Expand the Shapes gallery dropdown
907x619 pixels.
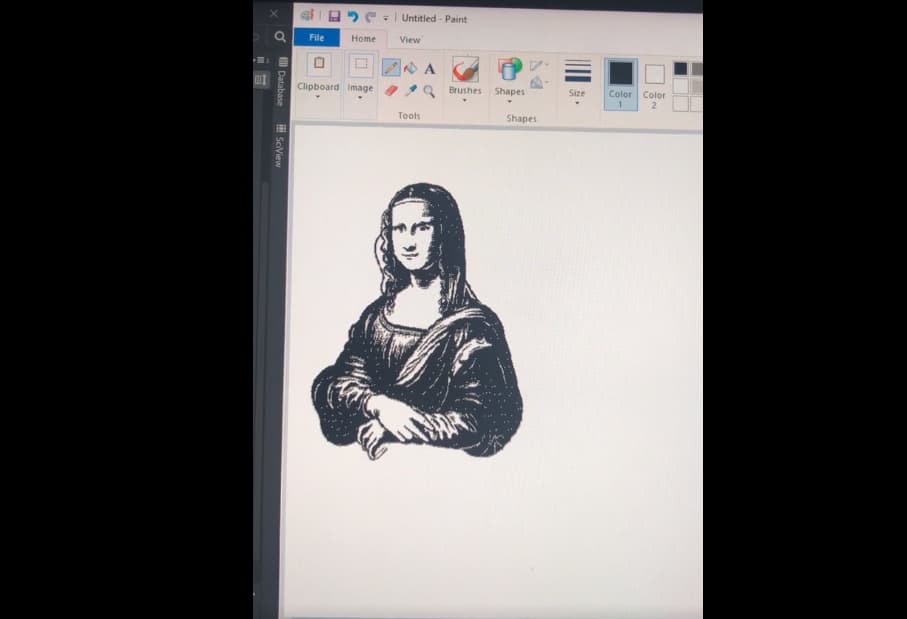(510, 100)
